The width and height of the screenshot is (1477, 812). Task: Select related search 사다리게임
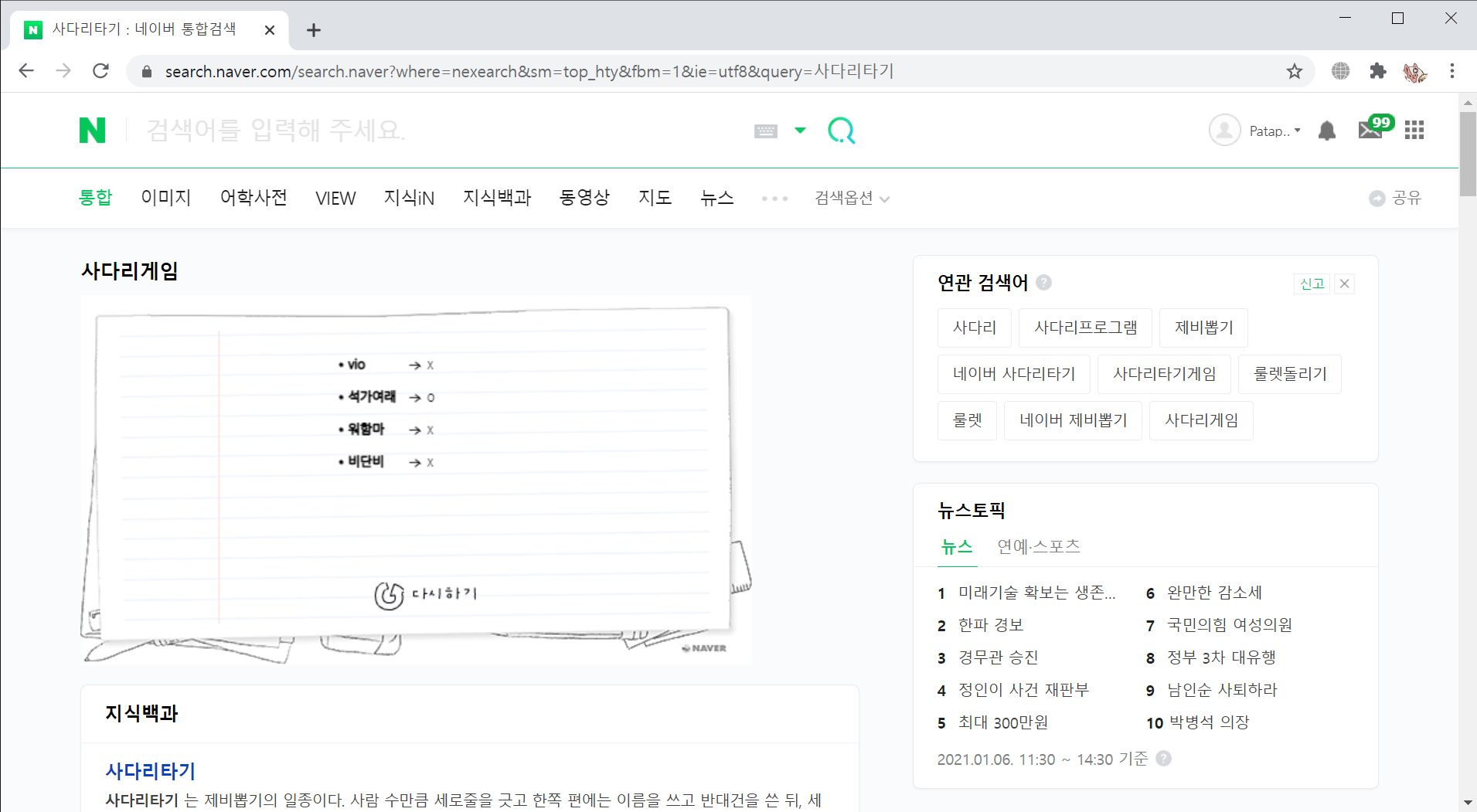click(x=1201, y=420)
